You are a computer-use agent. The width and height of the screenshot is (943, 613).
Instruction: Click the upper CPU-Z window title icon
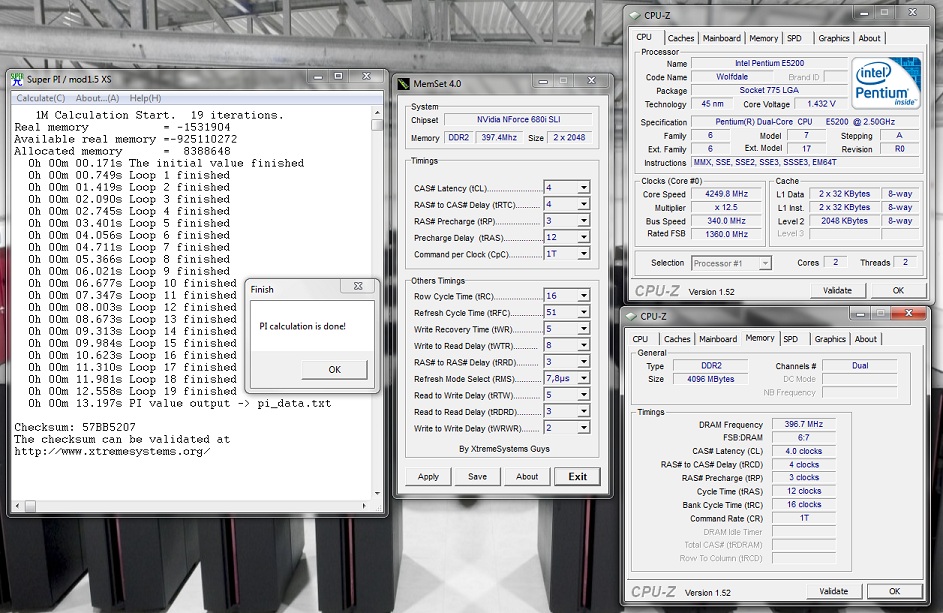[x=634, y=15]
